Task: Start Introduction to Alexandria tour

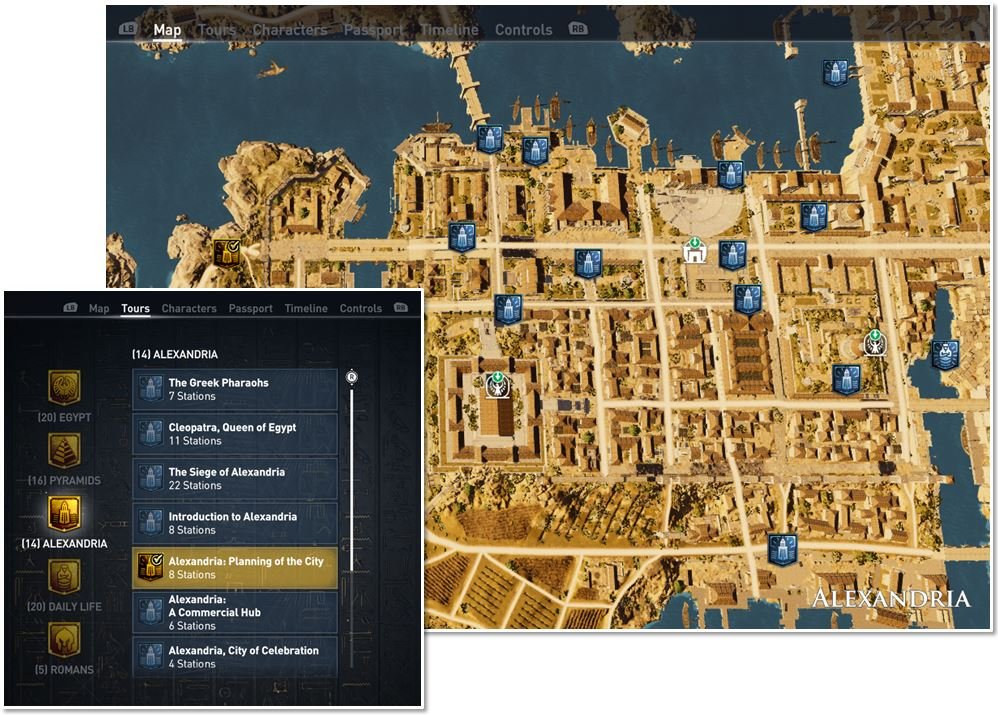Action: 235,523
